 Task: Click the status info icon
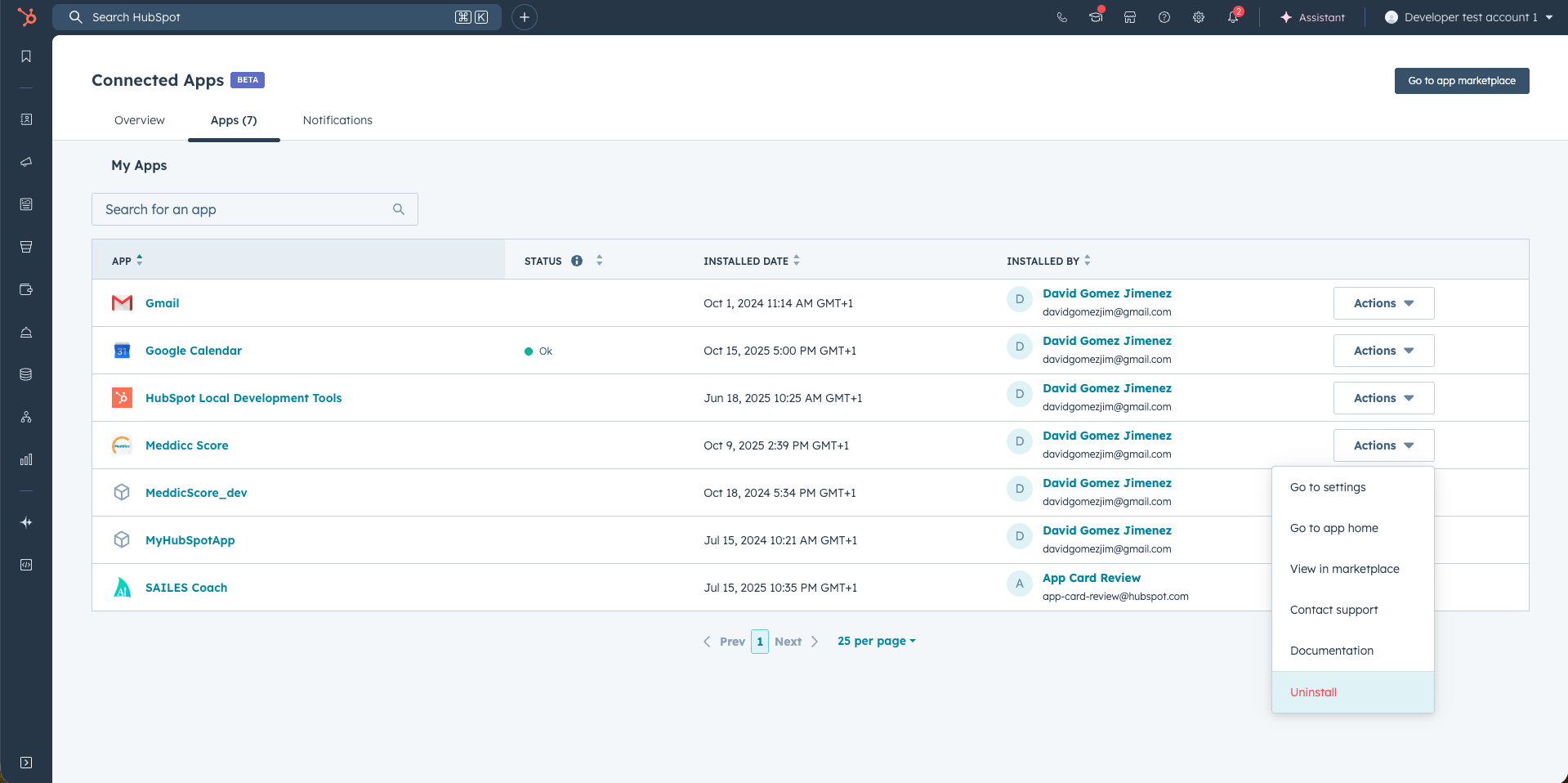pos(577,261)
